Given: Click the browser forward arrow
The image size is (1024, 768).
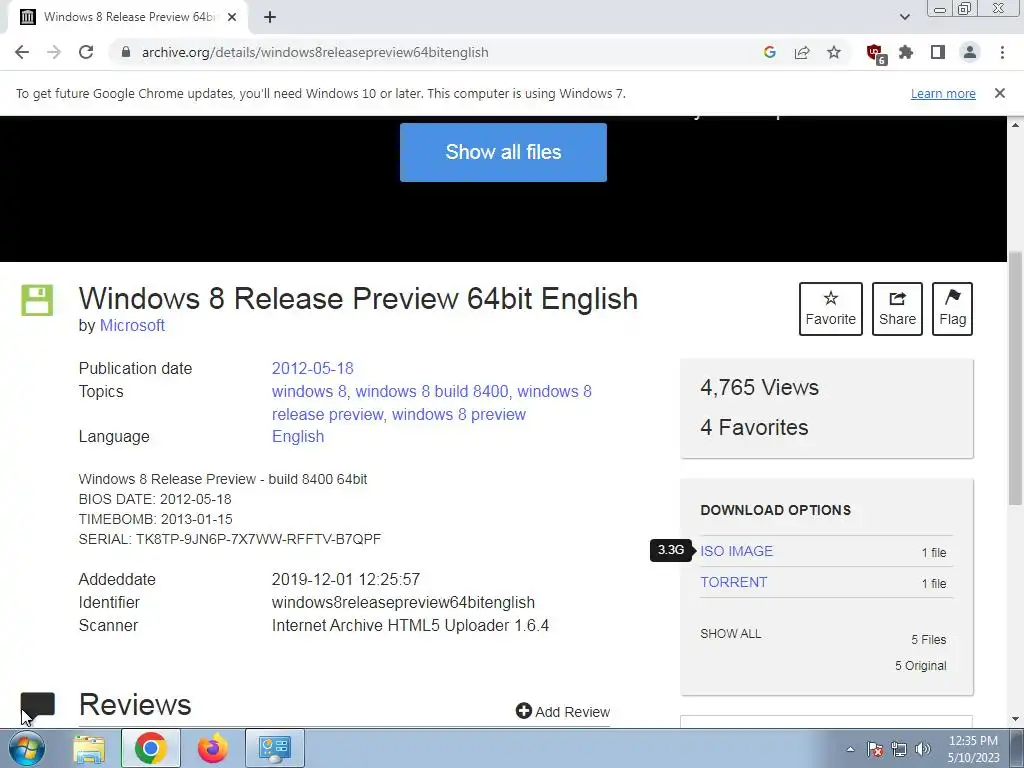Looking at the screenshot, I should [x=54, y=52].
